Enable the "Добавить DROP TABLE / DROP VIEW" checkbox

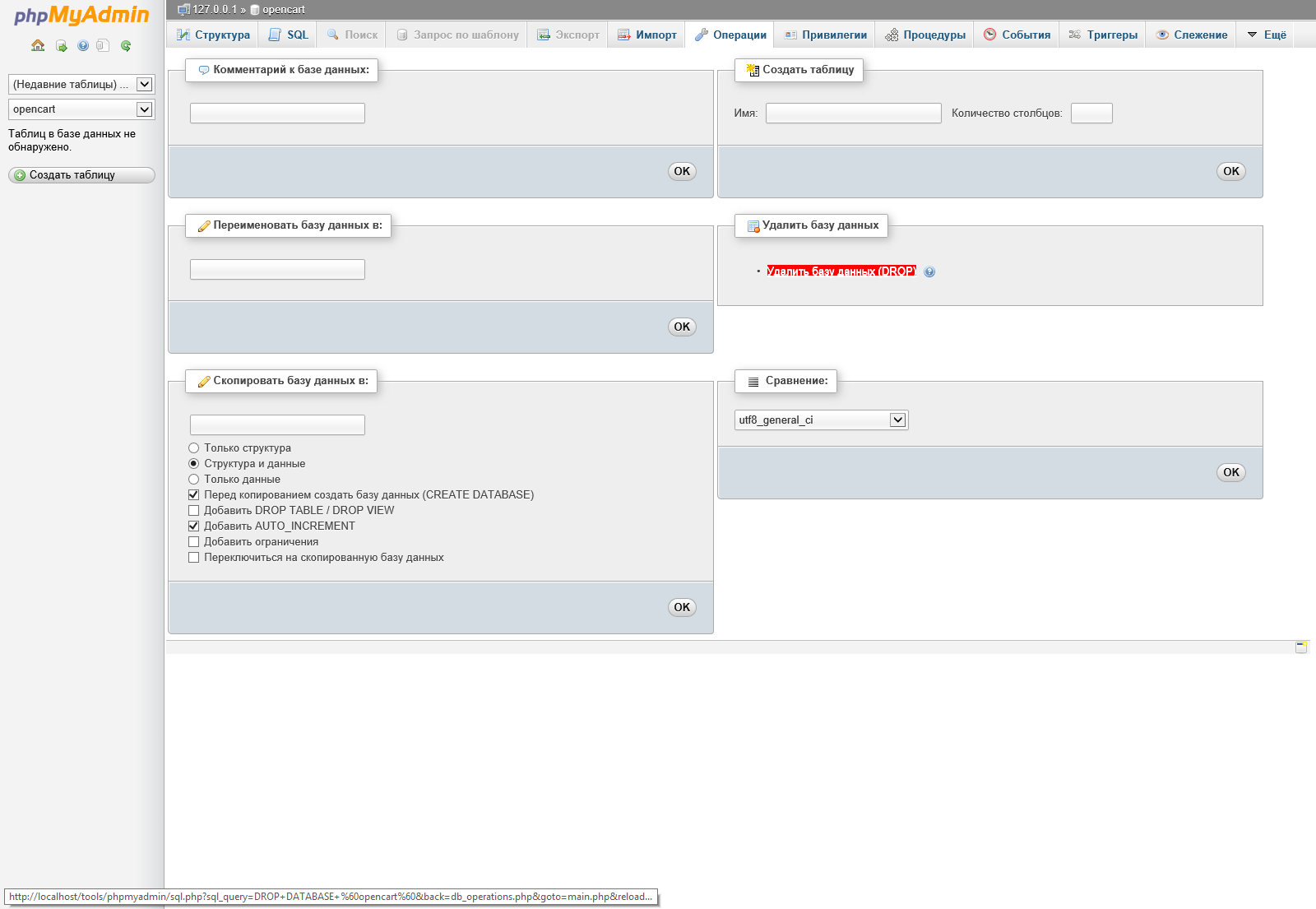pyautogui.click(x=194, y=511)
